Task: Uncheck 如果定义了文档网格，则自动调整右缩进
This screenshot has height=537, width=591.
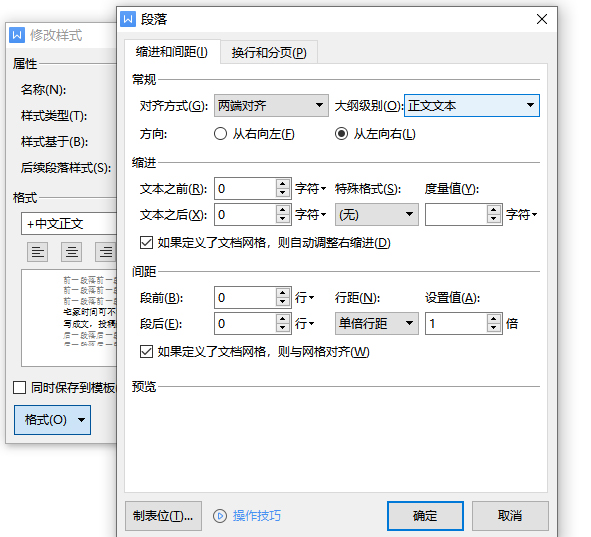Action: 146,243
